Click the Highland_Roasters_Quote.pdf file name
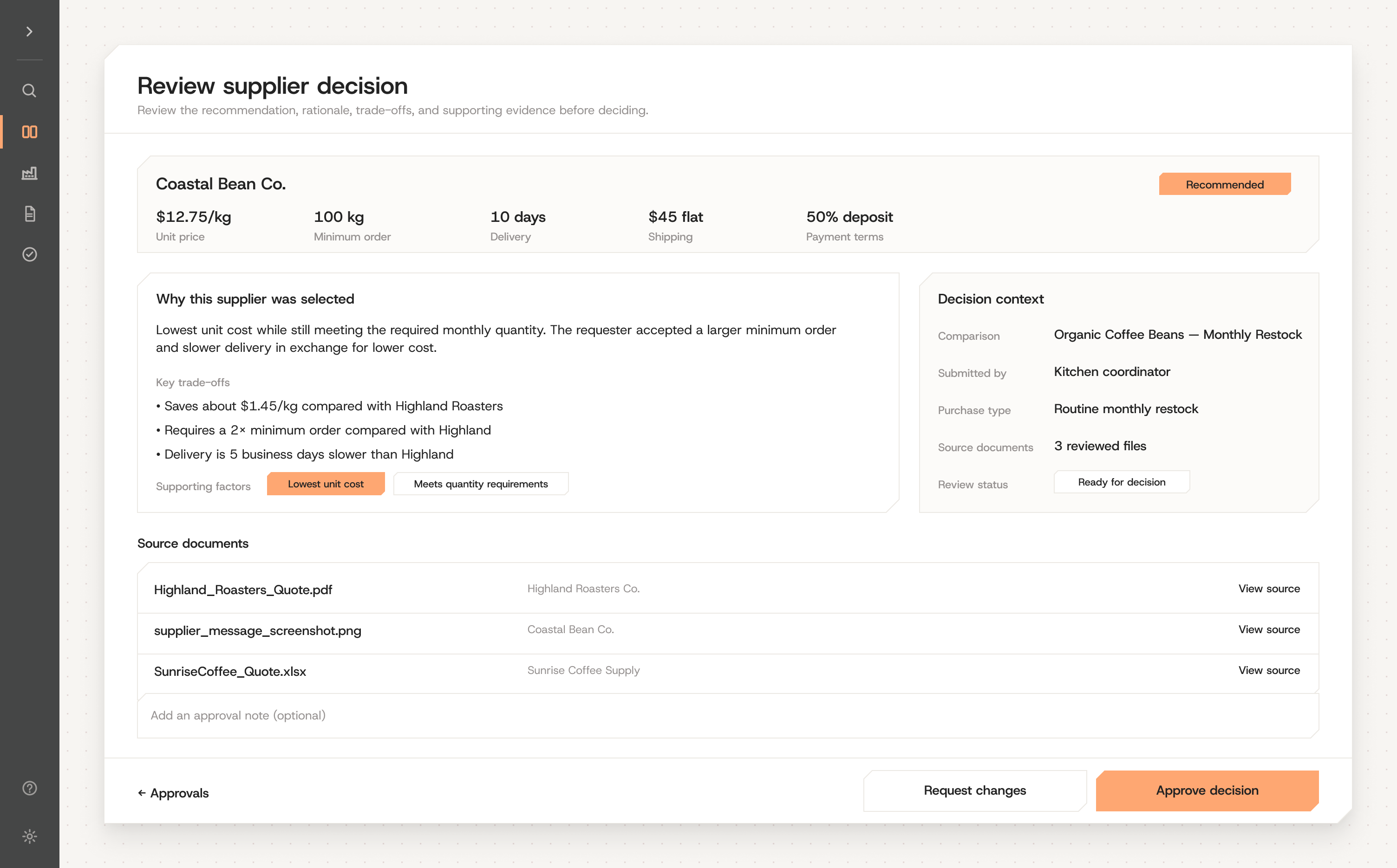 [243, 589]
